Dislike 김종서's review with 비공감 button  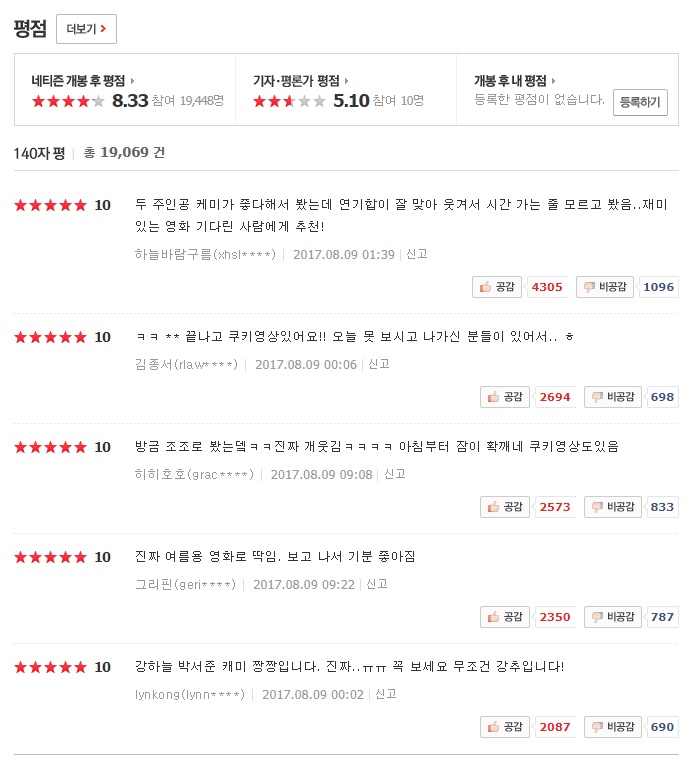(x=613, y=397)
